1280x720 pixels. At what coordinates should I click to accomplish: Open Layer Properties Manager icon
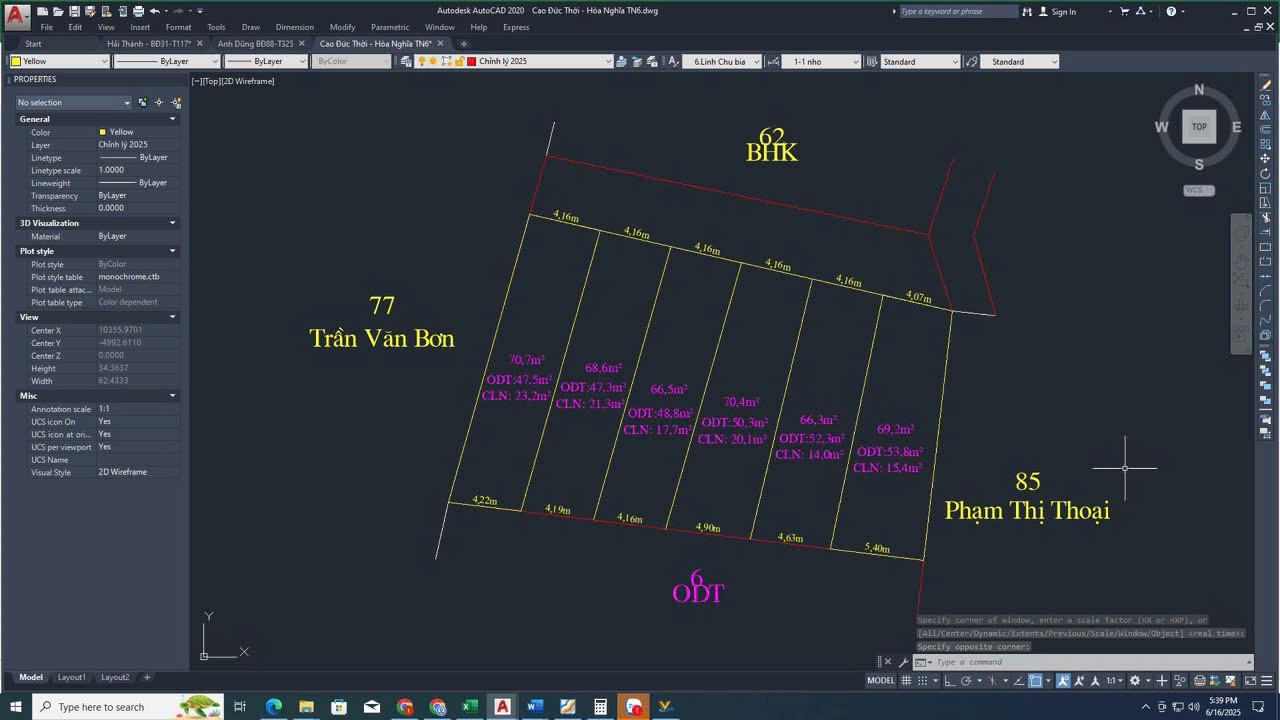(x=406, y=62)
